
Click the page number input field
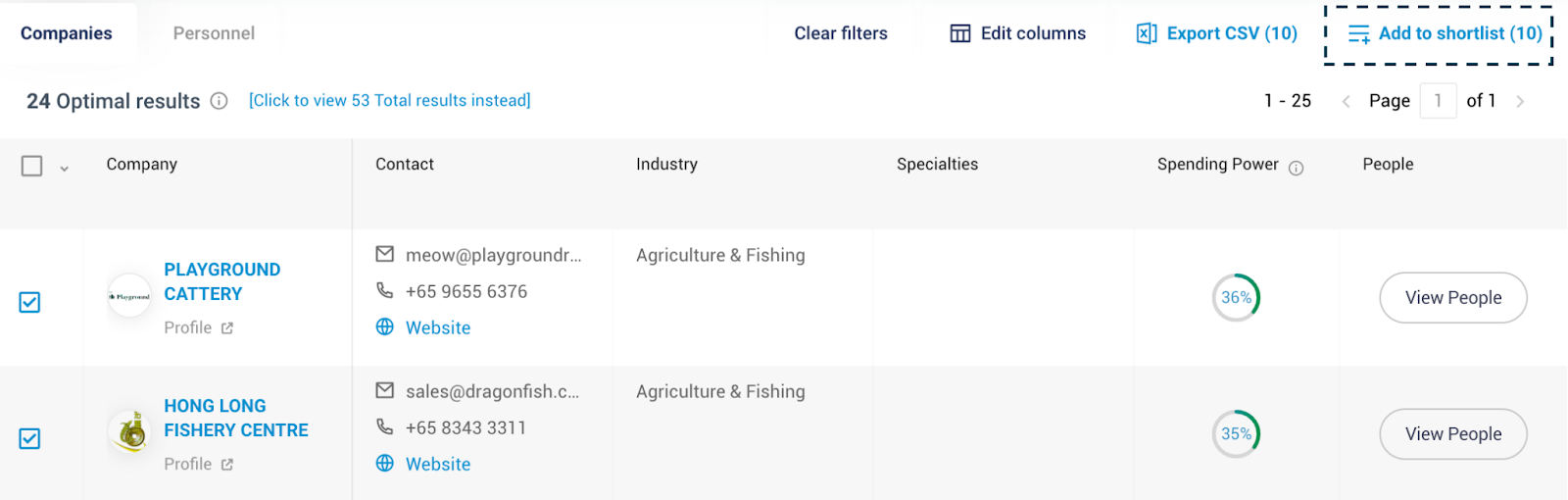tap(1438, 101)
